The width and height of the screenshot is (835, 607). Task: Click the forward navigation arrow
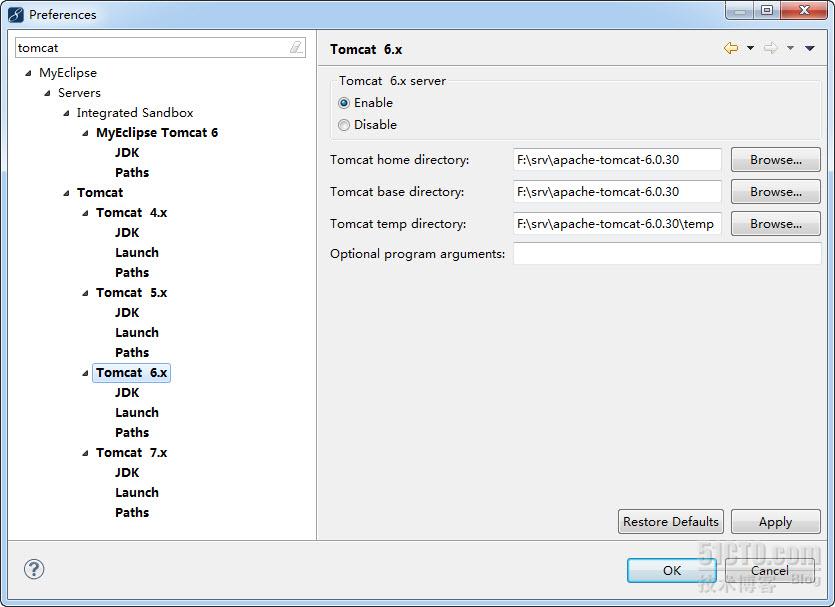771,48
